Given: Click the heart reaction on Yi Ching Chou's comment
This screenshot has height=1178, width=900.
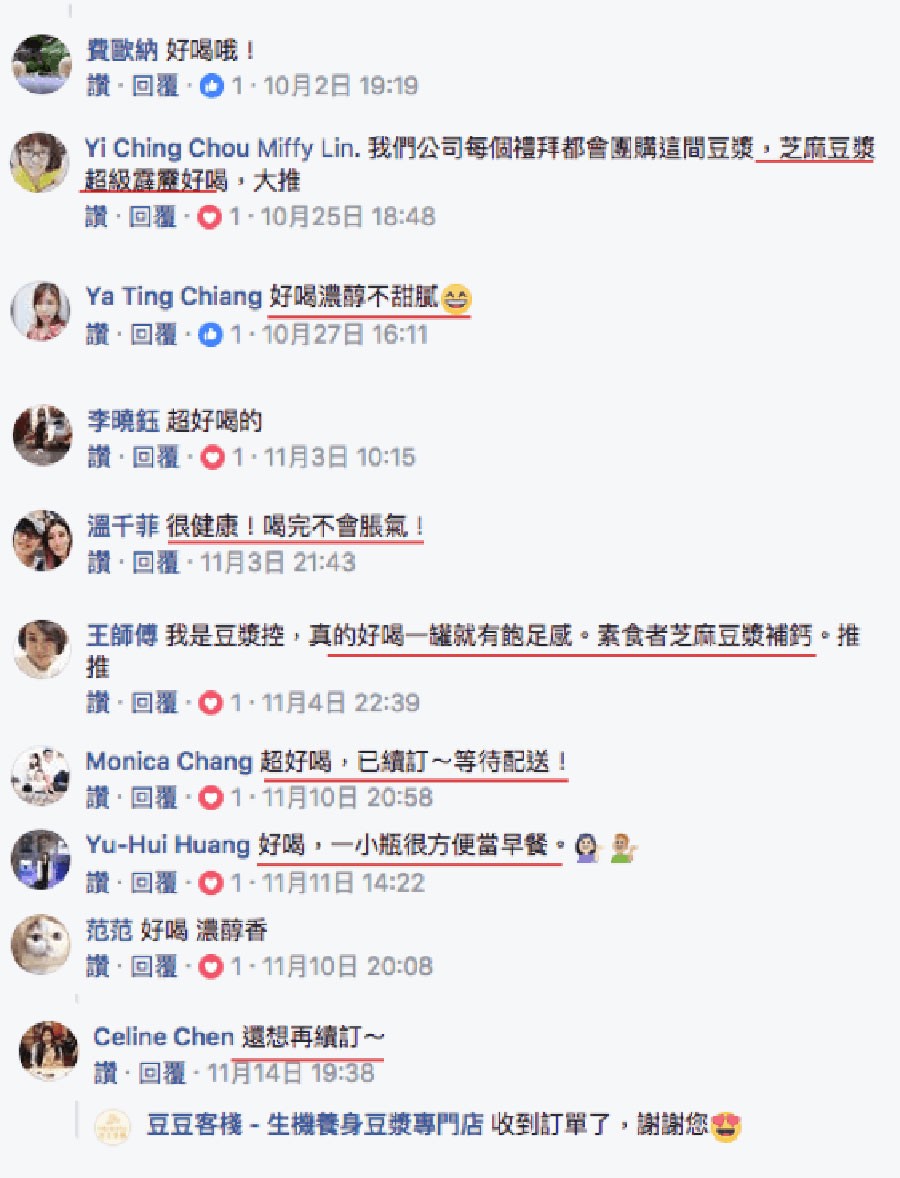Looking at the screenshot, I should point(209,217).
